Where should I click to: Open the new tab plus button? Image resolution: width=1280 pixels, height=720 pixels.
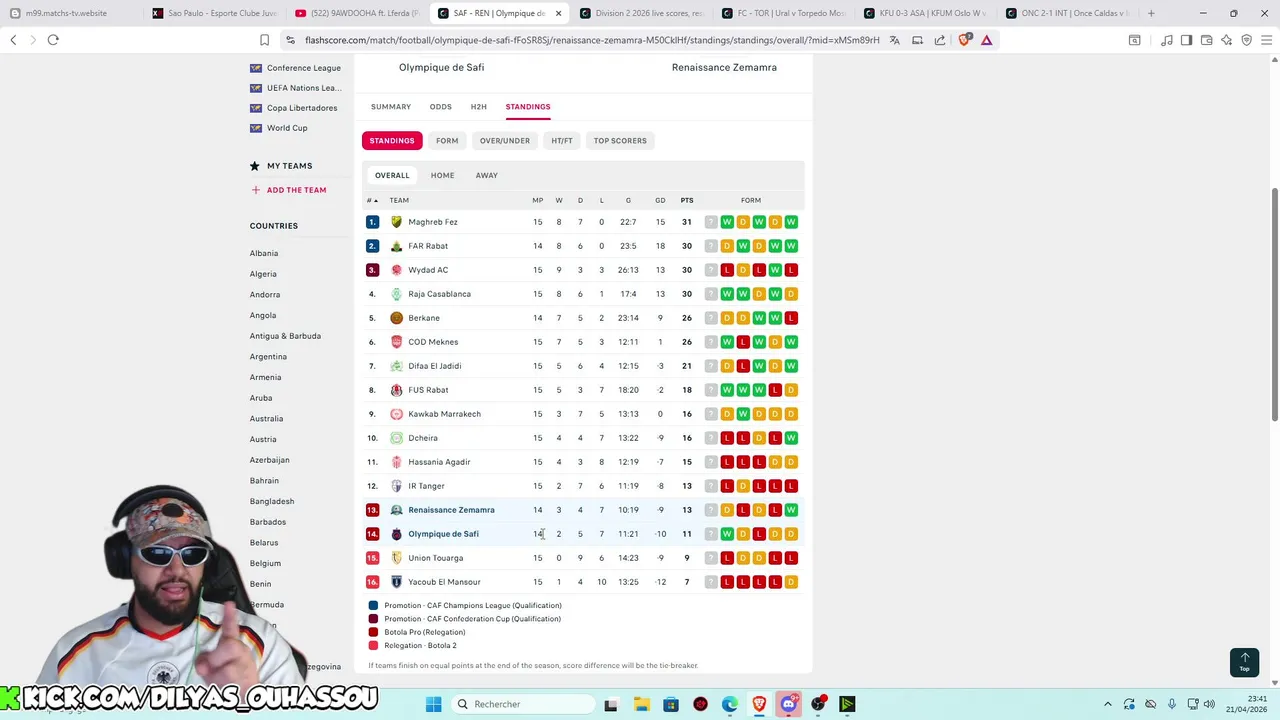click(1151, 13)
